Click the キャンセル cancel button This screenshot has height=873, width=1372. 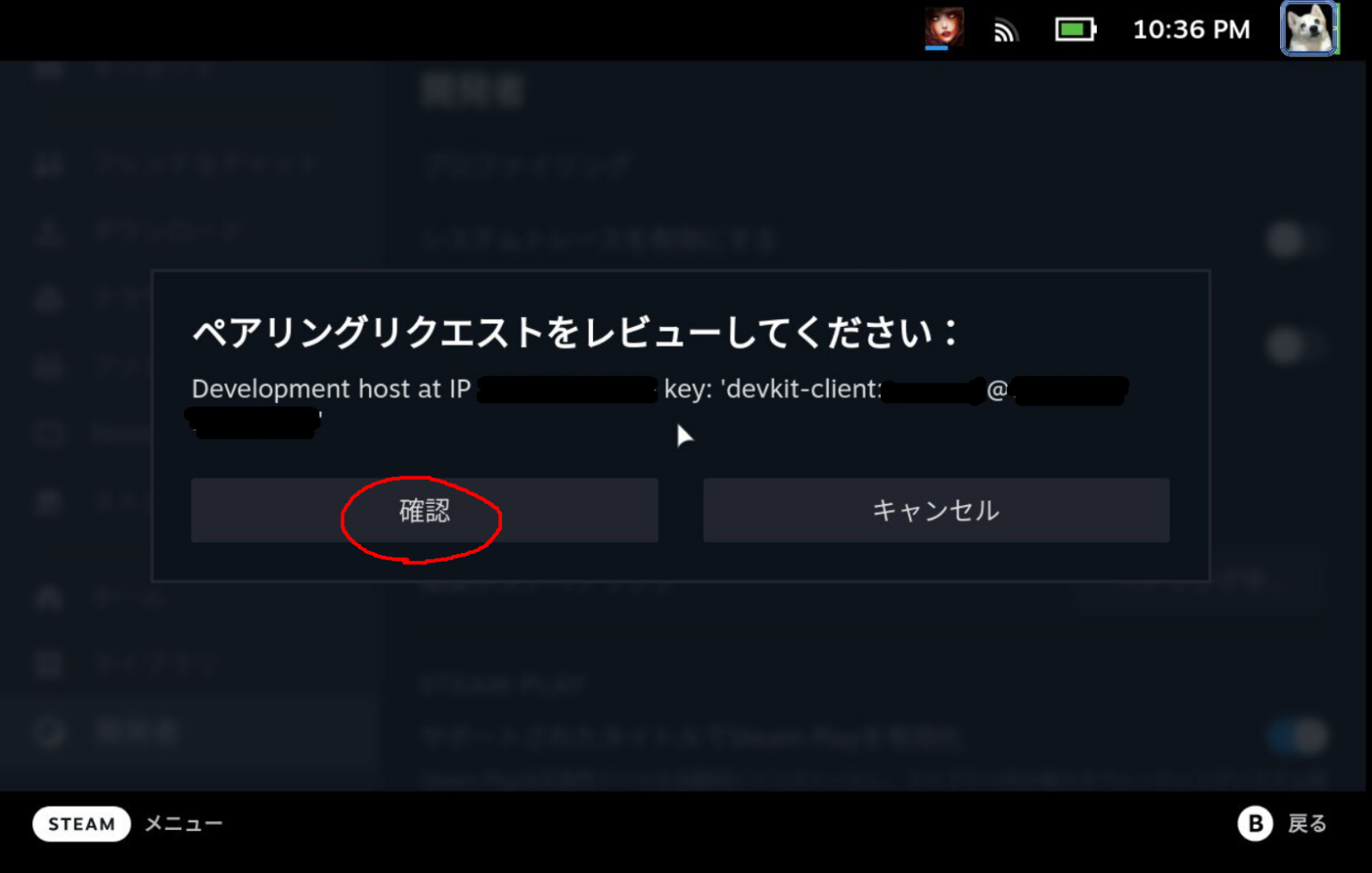click(935, 510)
